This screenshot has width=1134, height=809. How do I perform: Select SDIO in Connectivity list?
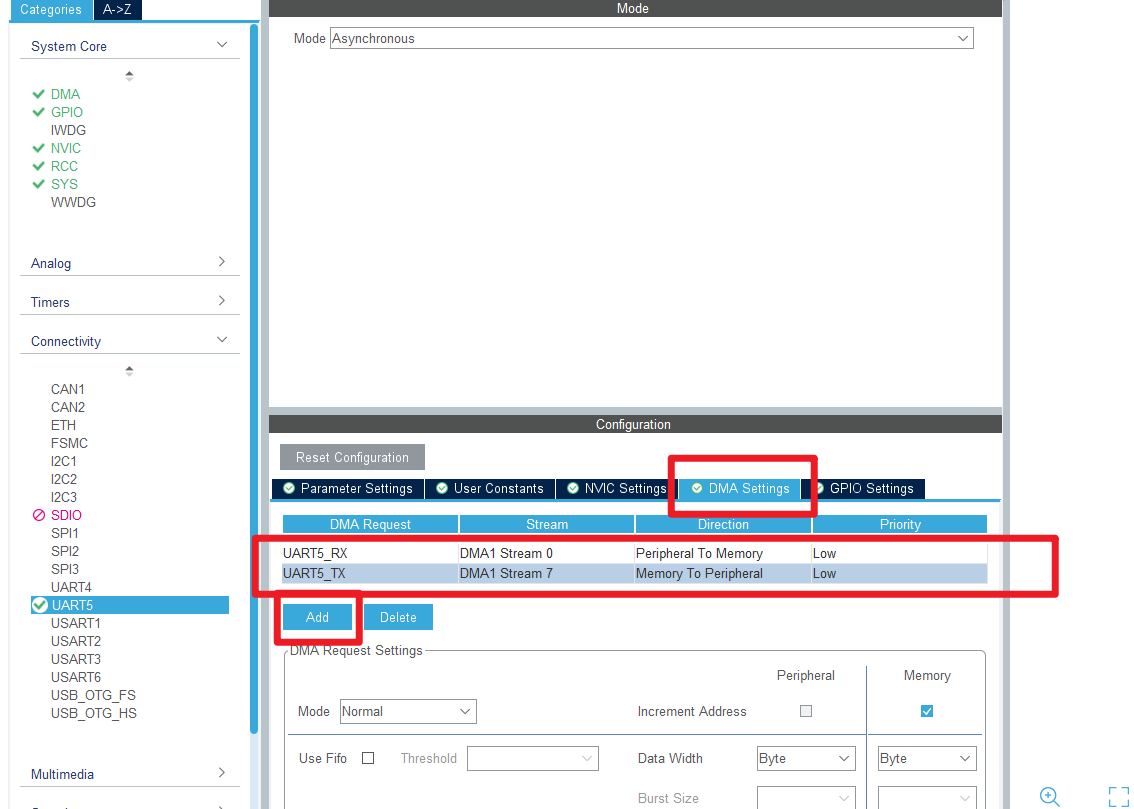(x=67, y=515)
